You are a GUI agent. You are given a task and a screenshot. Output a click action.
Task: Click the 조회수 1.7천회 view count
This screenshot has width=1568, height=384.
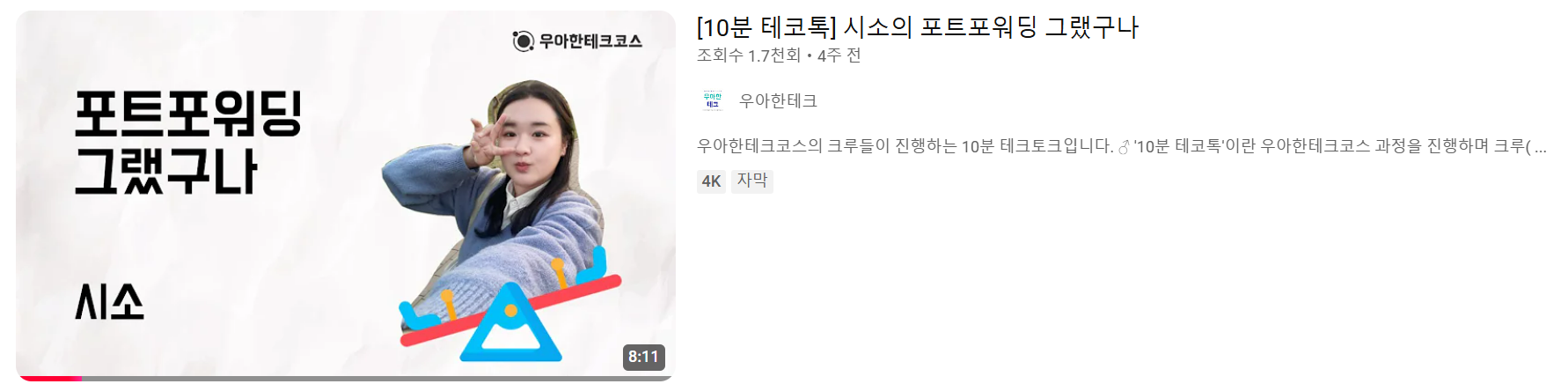pyautogui.click(x=749, y=55)
